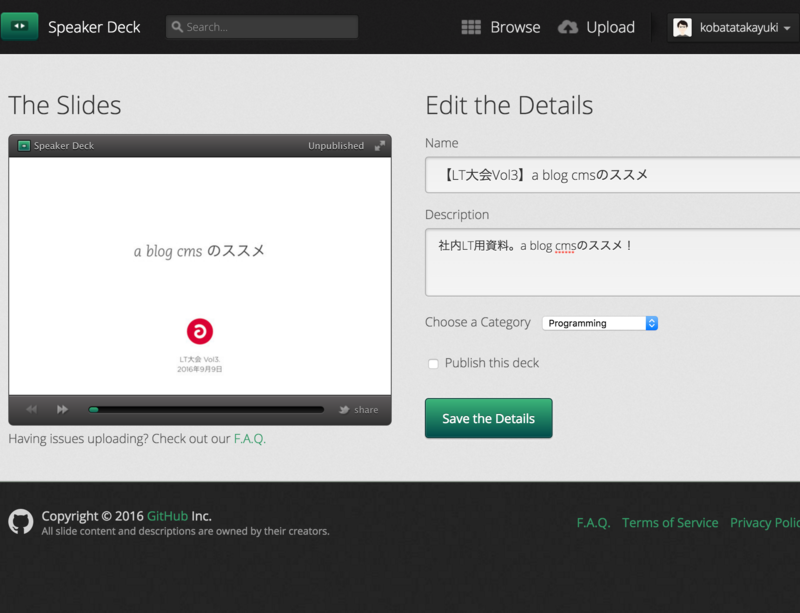Click the small Speaker Deck icon in player
This screenshot has height=613, width=800.
23,146
